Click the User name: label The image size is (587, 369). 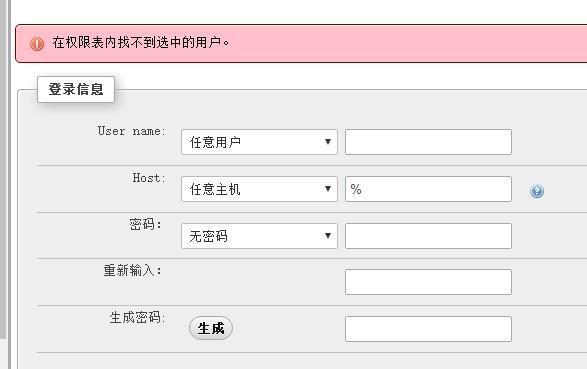tap(131, 131)
